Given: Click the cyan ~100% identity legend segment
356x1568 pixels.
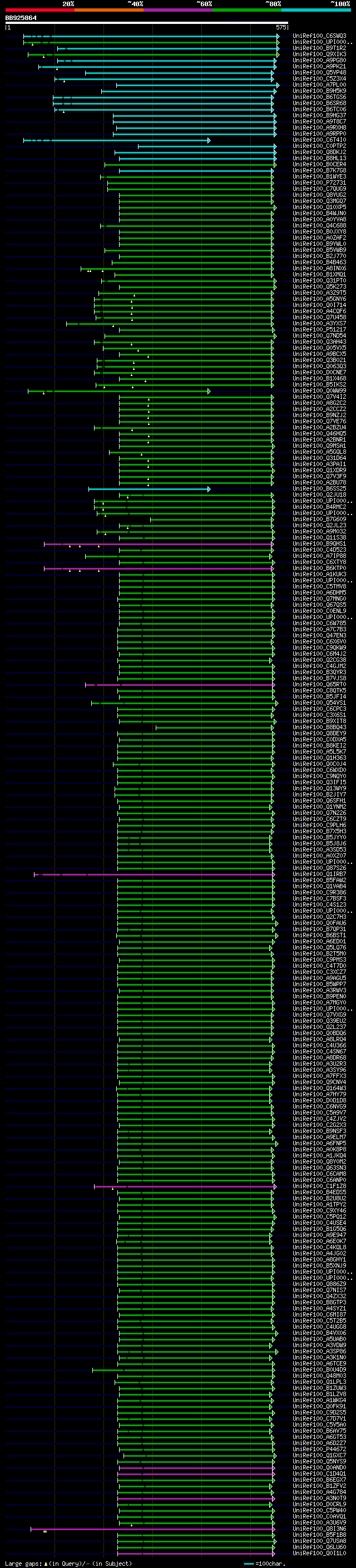Looking at the screenshot, I should point(316,10).
